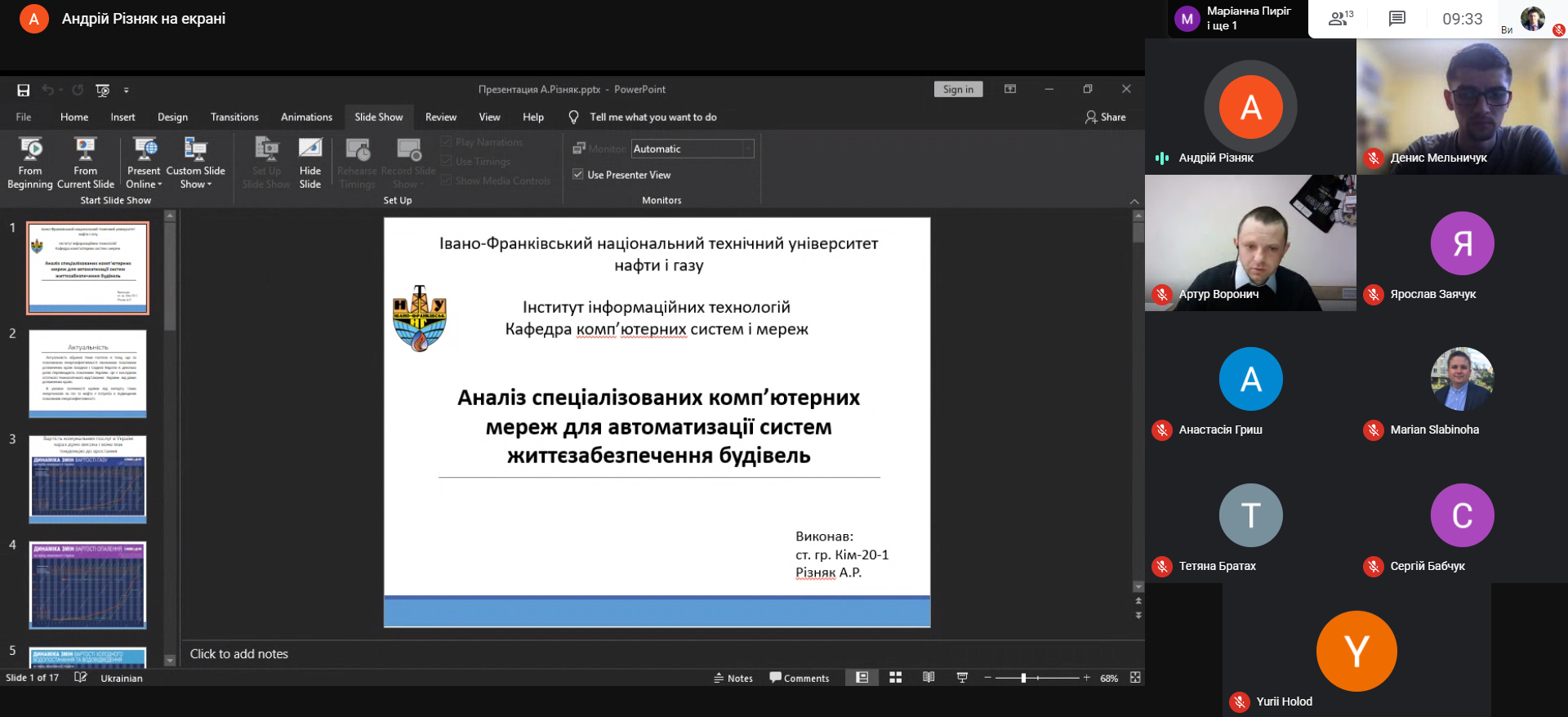Open Custom Slide Show dropdown

pyautogui.click(x=195, y=163)
